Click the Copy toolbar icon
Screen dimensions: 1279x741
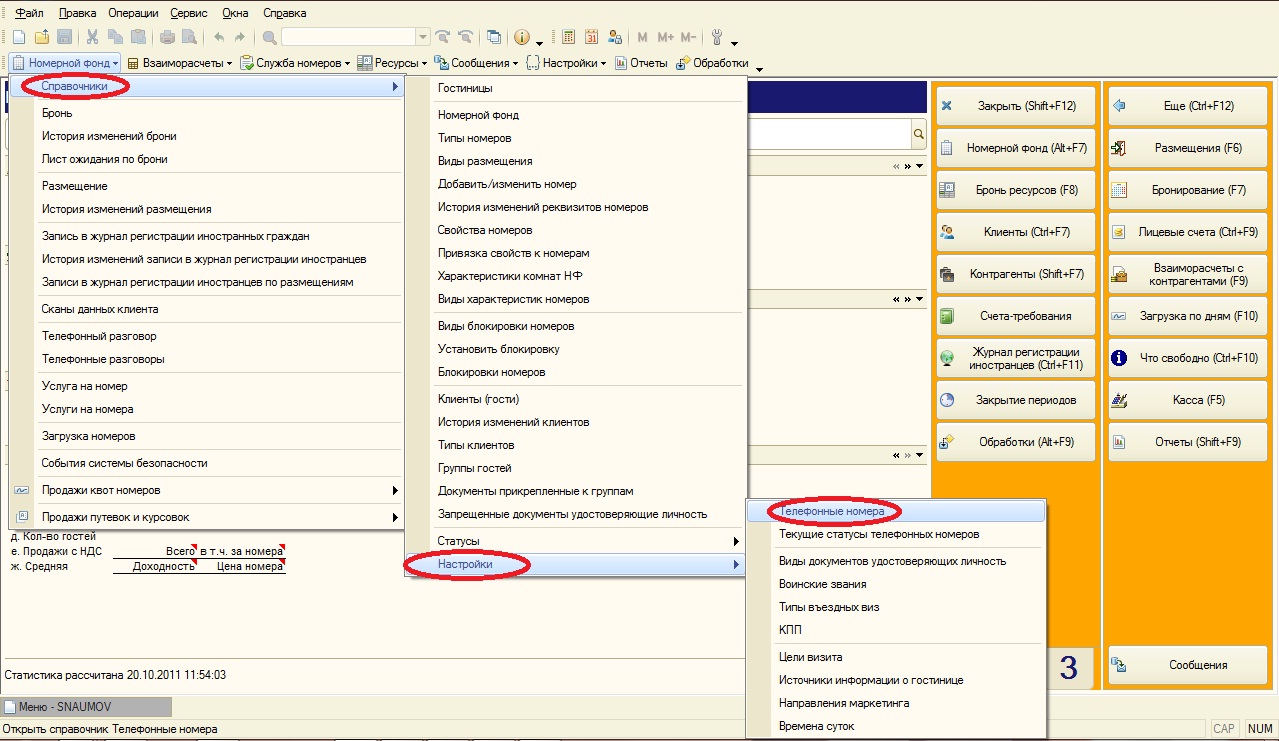pos(116,38)
